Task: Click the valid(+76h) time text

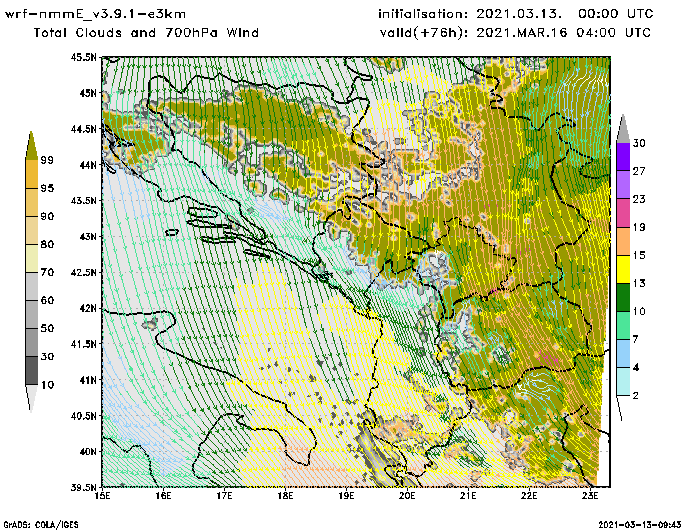Action: tap(515, 33)
